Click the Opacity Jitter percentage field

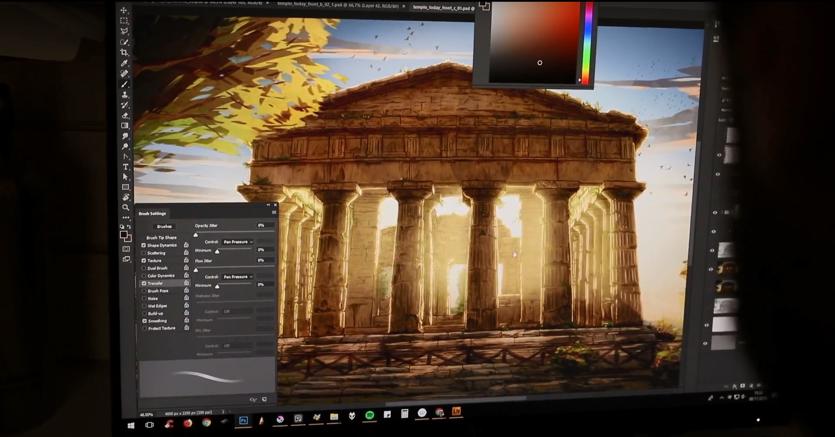[265, 226]
